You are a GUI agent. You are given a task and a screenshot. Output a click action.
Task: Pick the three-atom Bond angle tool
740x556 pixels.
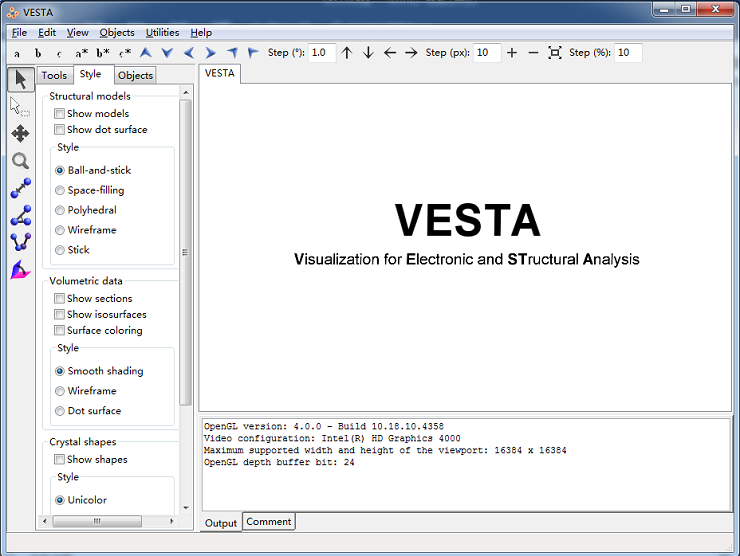(20, 215)
